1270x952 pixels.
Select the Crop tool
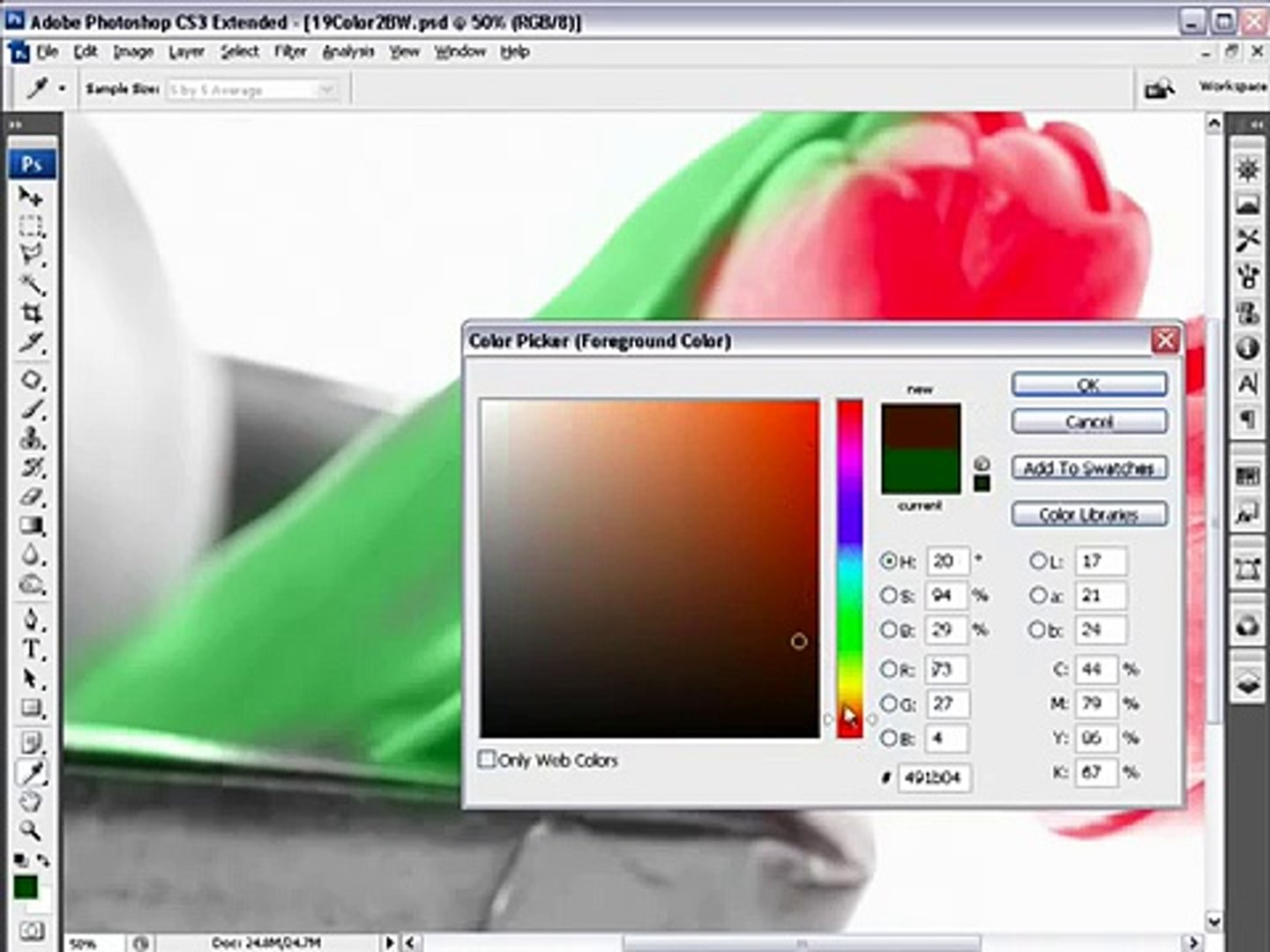pyautogui.click(x=31, y=313)
